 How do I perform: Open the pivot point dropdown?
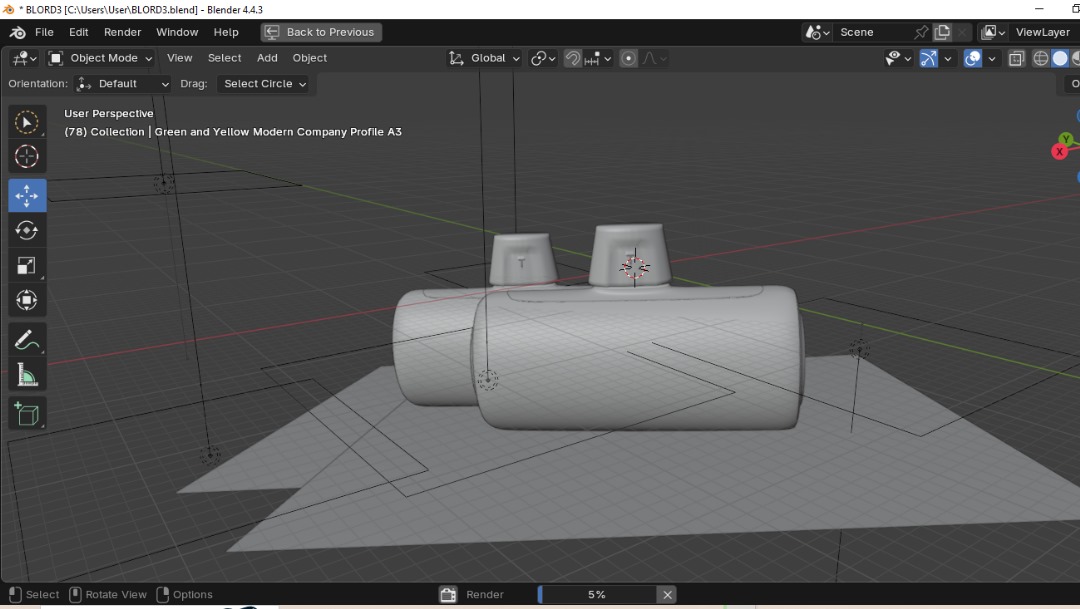click(543, 59)
